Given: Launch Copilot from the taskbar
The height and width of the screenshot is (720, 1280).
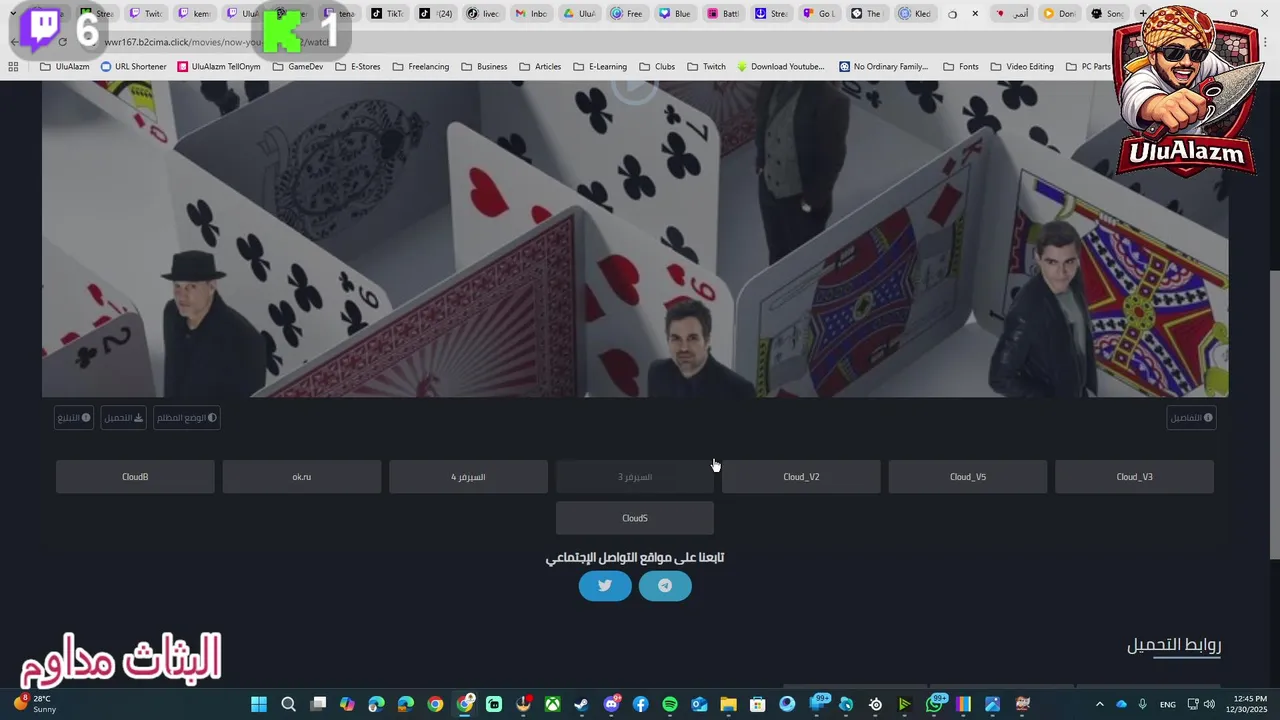Looking at the screenshot, I should pyautogui.click(x=347, y=704).
